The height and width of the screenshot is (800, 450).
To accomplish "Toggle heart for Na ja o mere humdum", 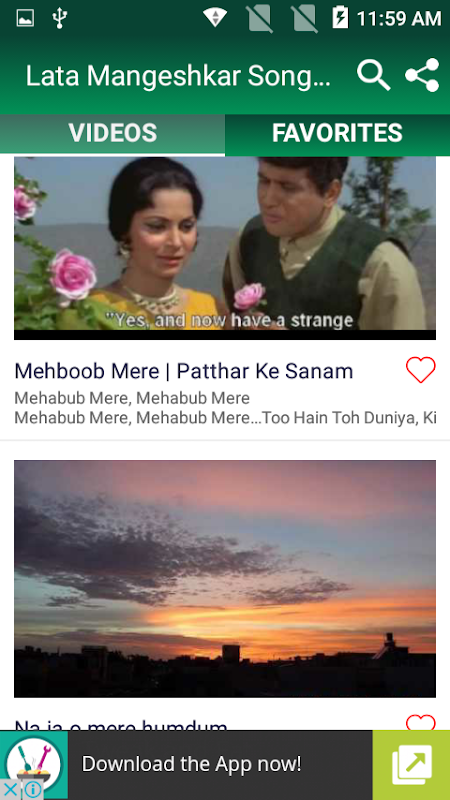I will 421,722.
